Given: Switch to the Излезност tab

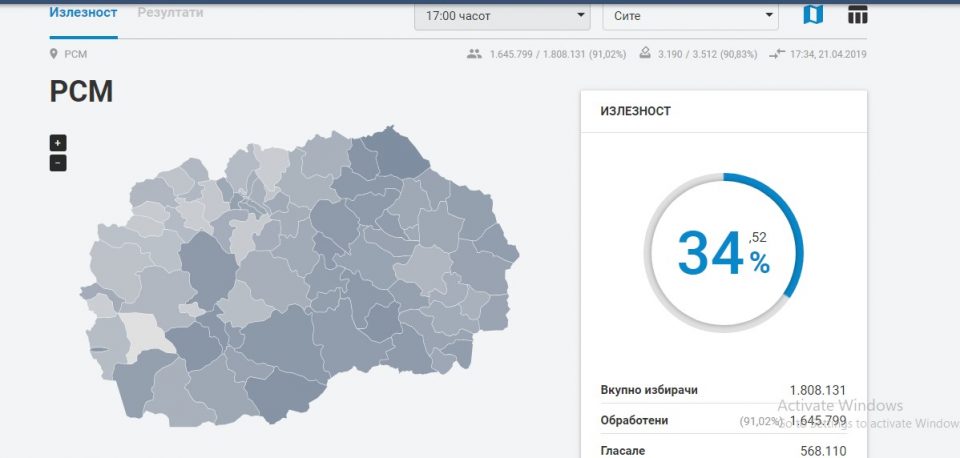Looking at the screenshot, I should [x=83, y=13].
